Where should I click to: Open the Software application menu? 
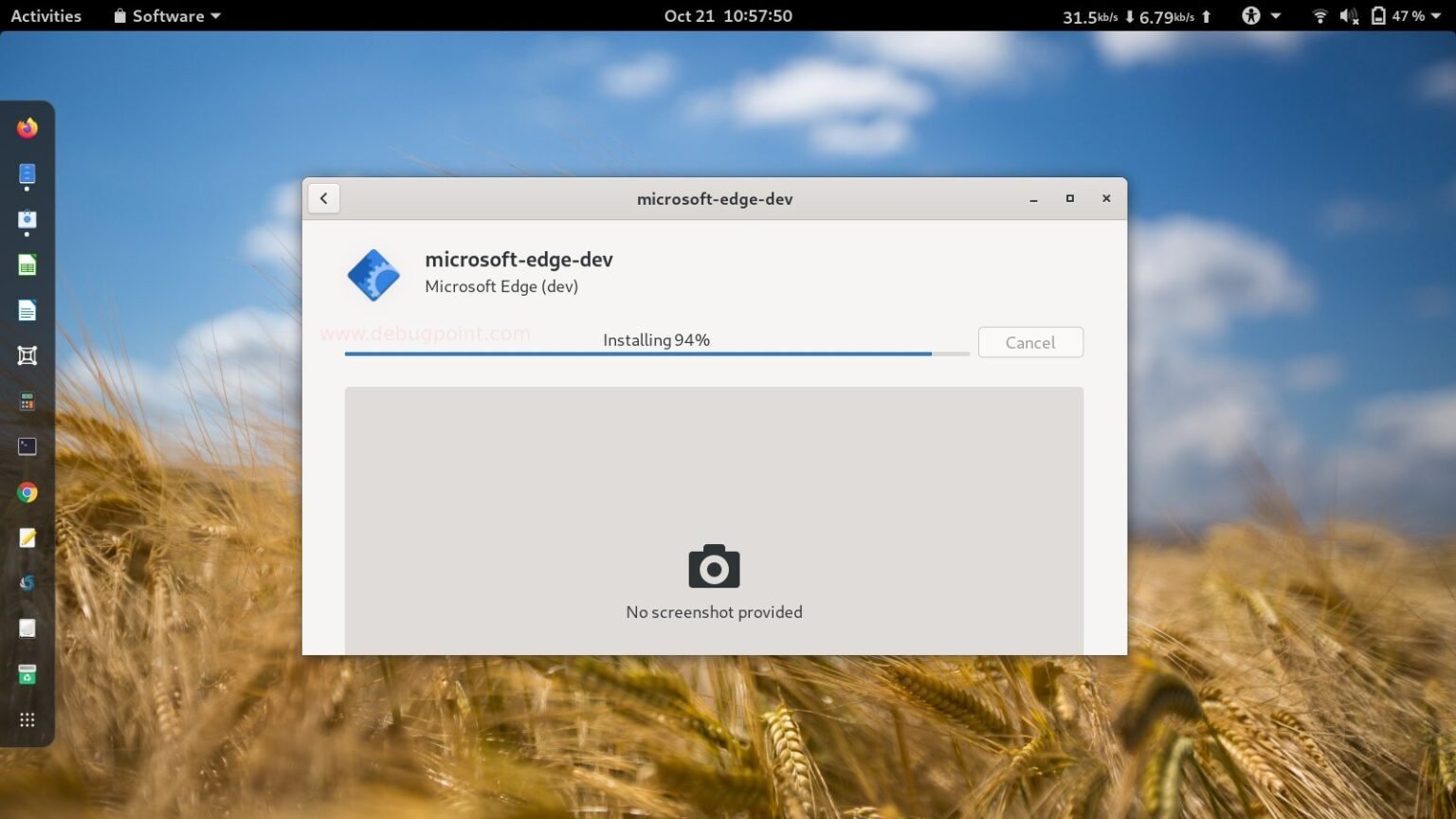point(166,15)
